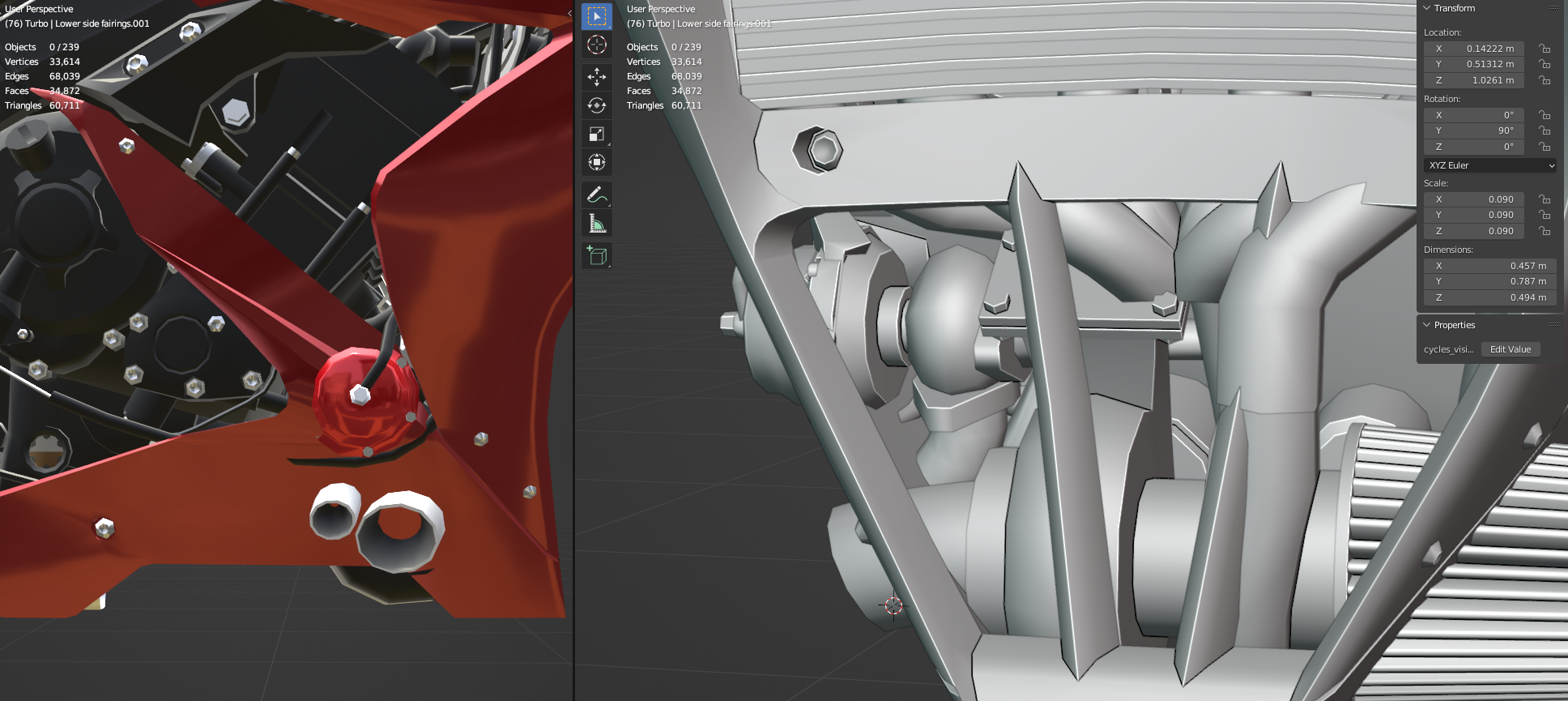Viewport: 1568px width, 701px height.
Task: Click the Rotation Z field showing 0°
Action: (x=1474, y=147)
